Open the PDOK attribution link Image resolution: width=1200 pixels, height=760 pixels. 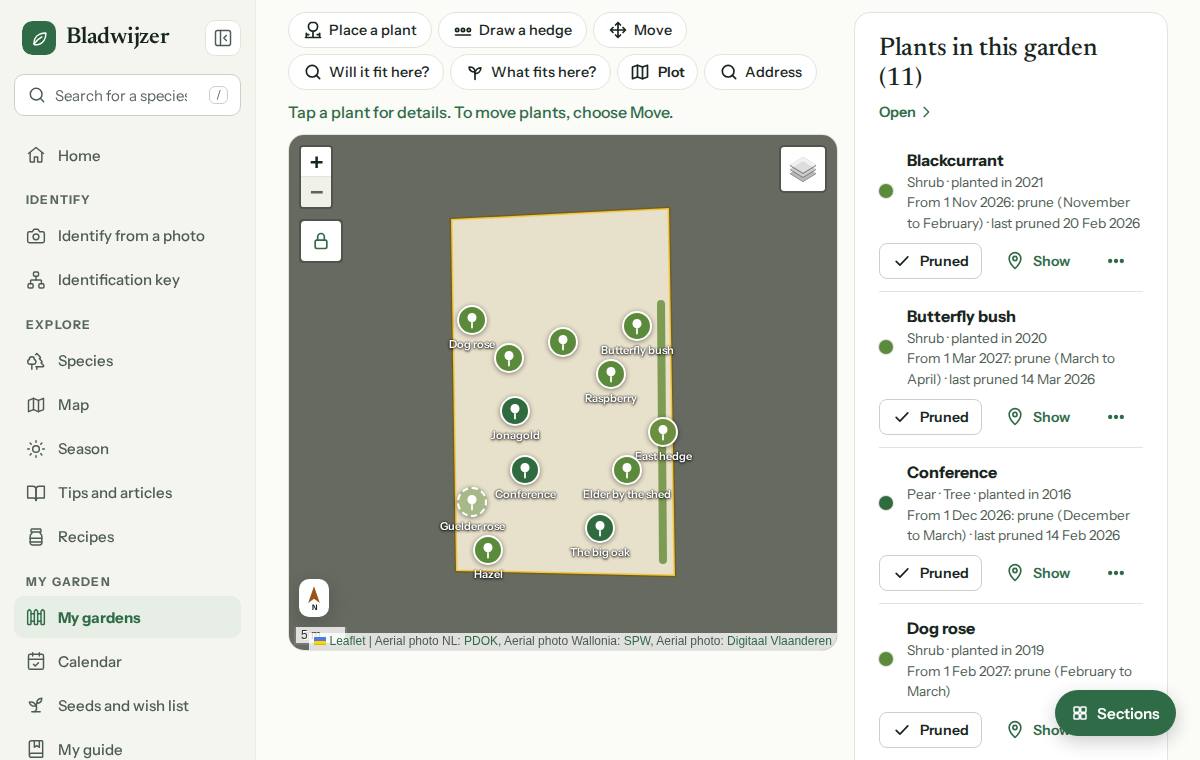point(480,641)
